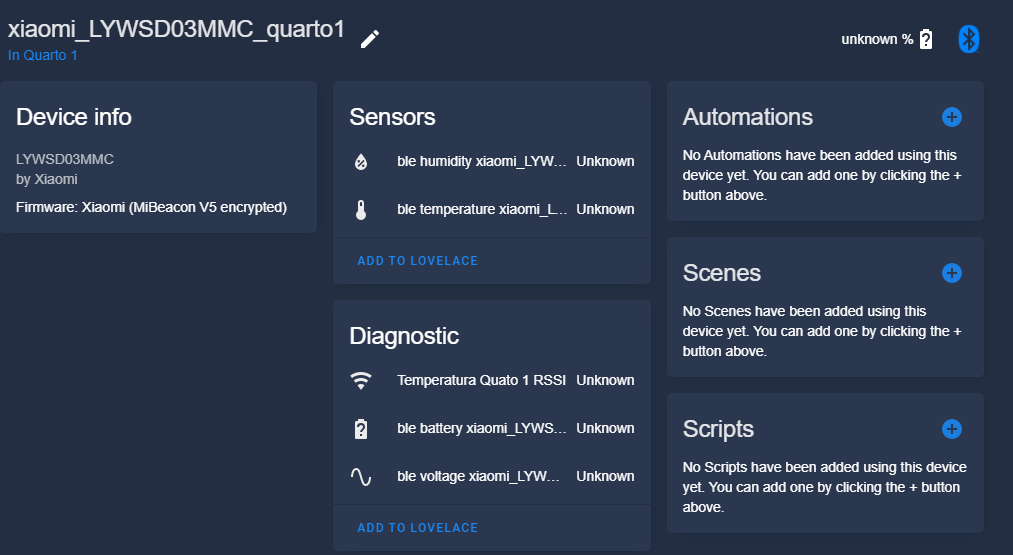The image size is (1013, 555).
Task: Add Sensors card entities to Lovelace
Action: pos(417,261)
